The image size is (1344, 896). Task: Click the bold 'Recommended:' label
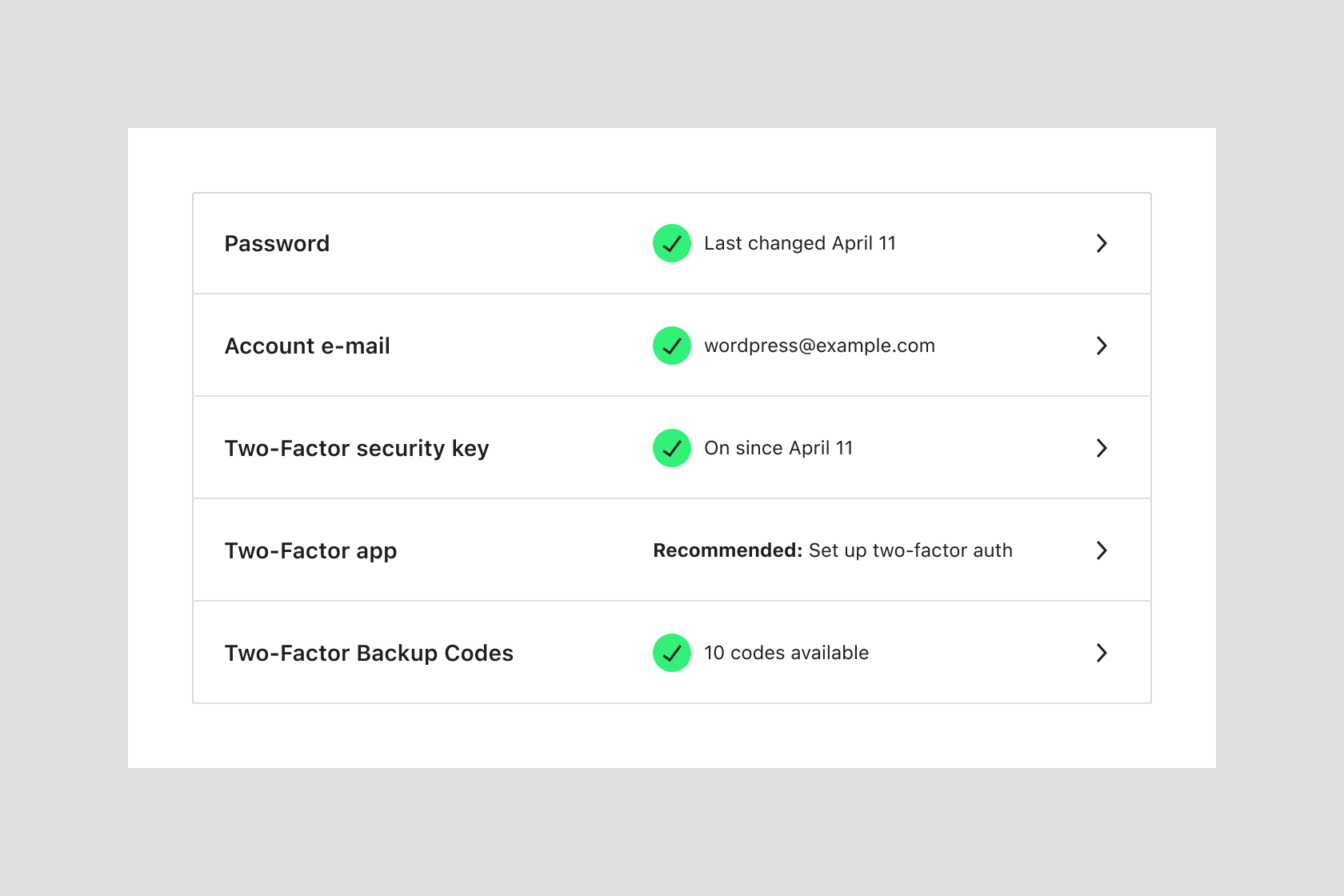(727, 550)
